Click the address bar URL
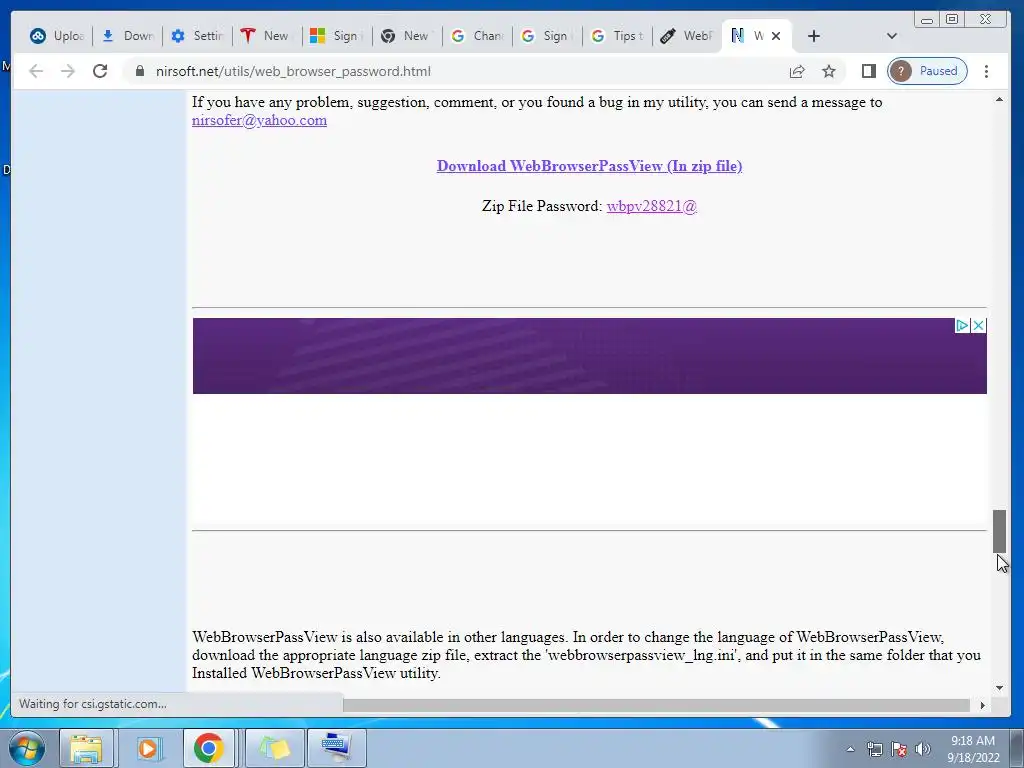 pos(293,71)
